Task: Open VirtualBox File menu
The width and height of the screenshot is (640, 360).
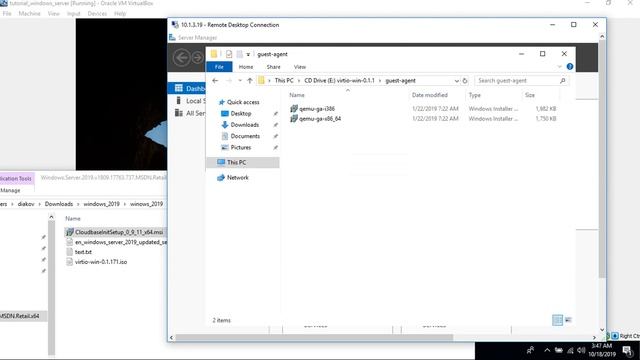Action: 7,13
